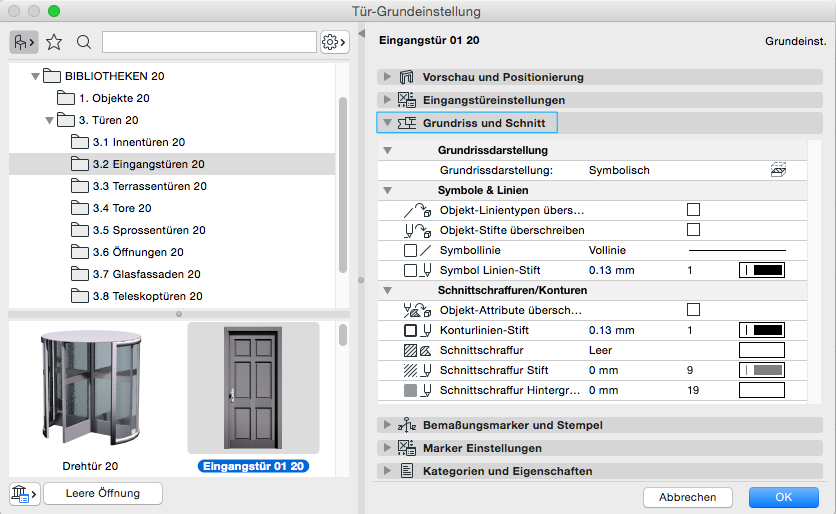This screenshot has height=514, width=836.
Task: Check the Objekt-Attribute überschreiben checkbox
Action: [x=693, y=310]
